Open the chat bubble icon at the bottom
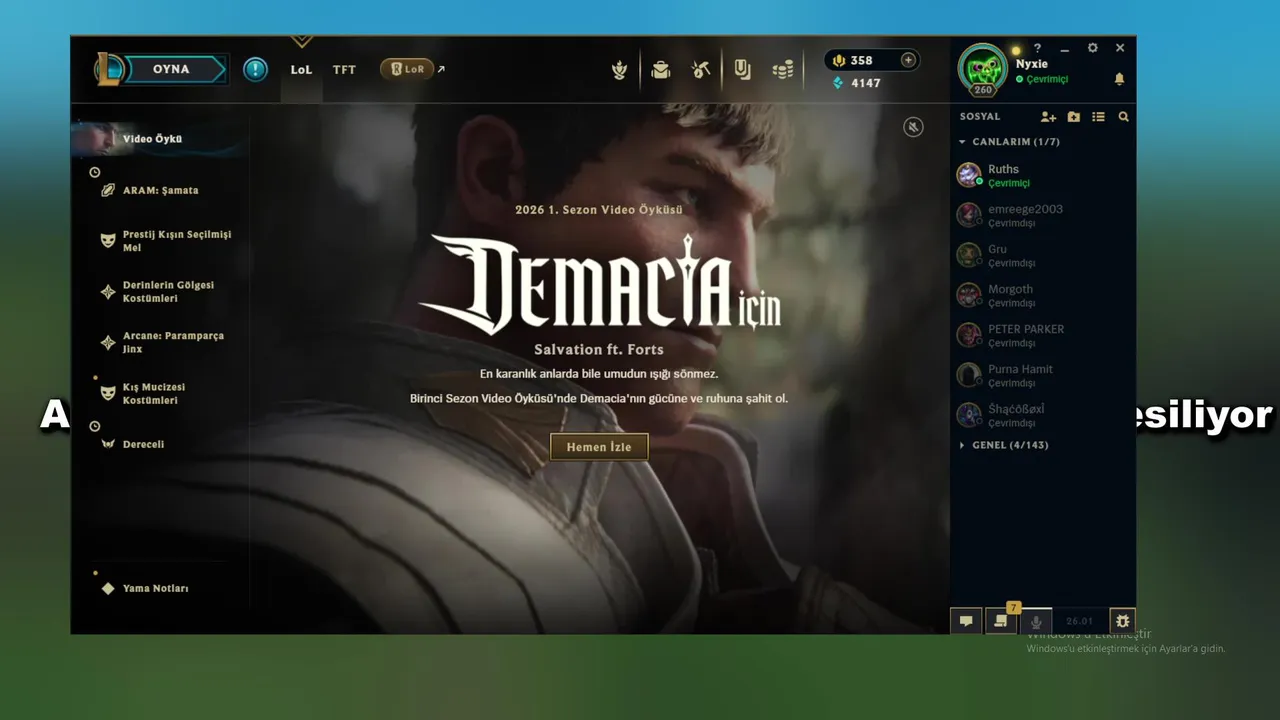1280x720 pixels. (x=966, y=621)
